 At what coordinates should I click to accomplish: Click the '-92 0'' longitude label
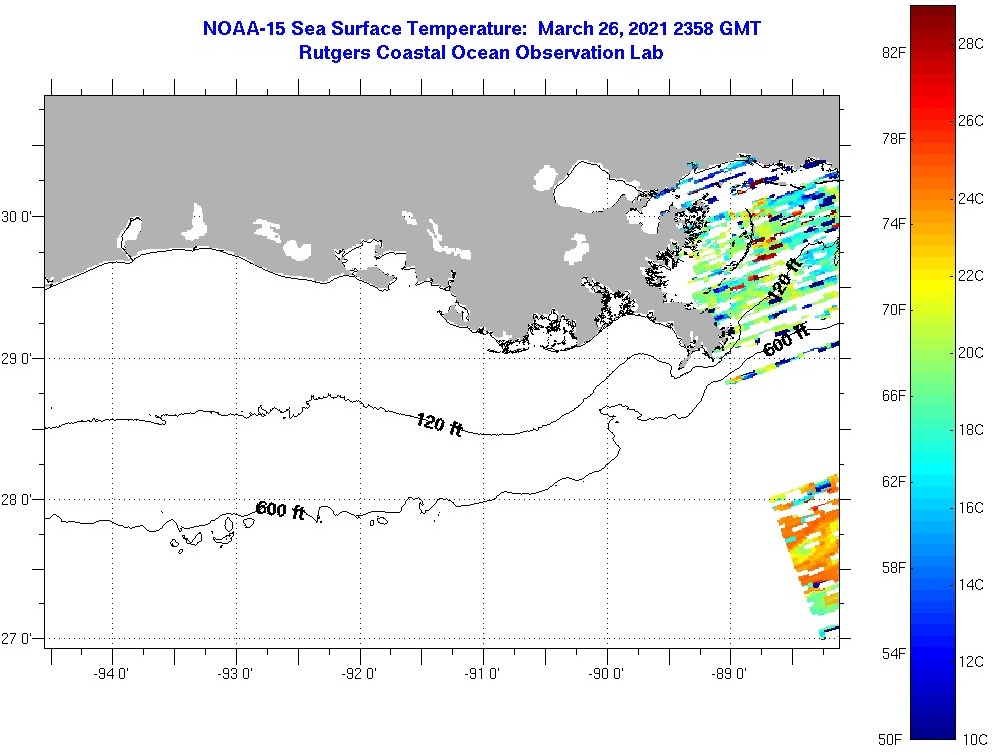359,674
